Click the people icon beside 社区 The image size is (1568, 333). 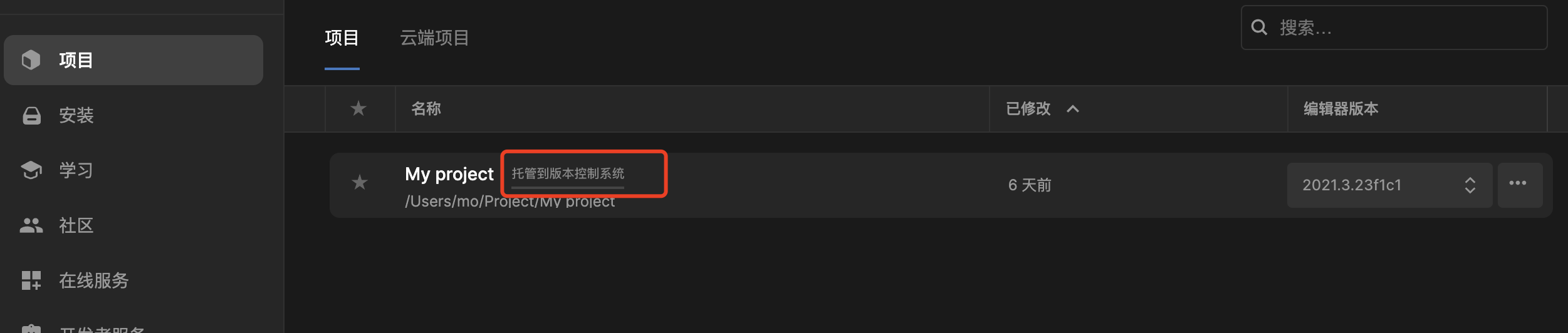(31, 225)
